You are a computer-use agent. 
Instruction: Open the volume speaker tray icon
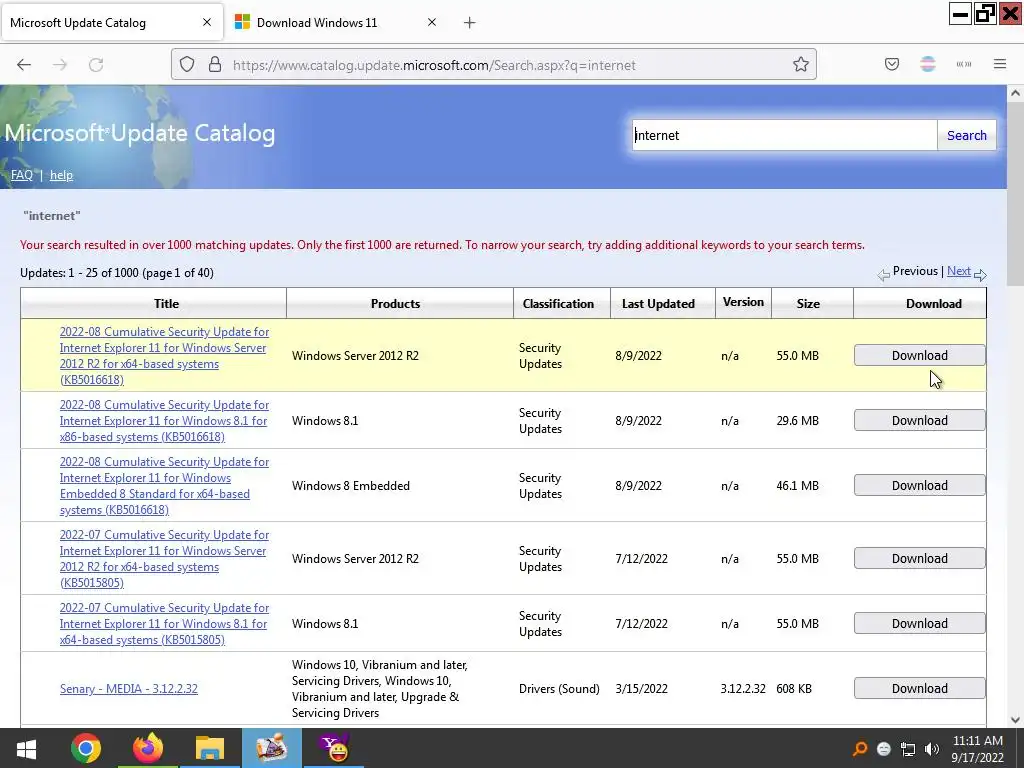coord(932,749)
